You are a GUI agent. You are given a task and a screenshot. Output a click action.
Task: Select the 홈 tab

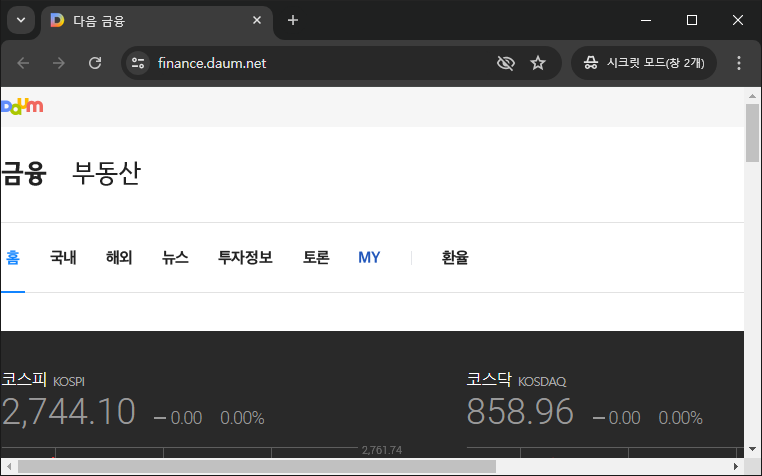click(x=13, y=257)
